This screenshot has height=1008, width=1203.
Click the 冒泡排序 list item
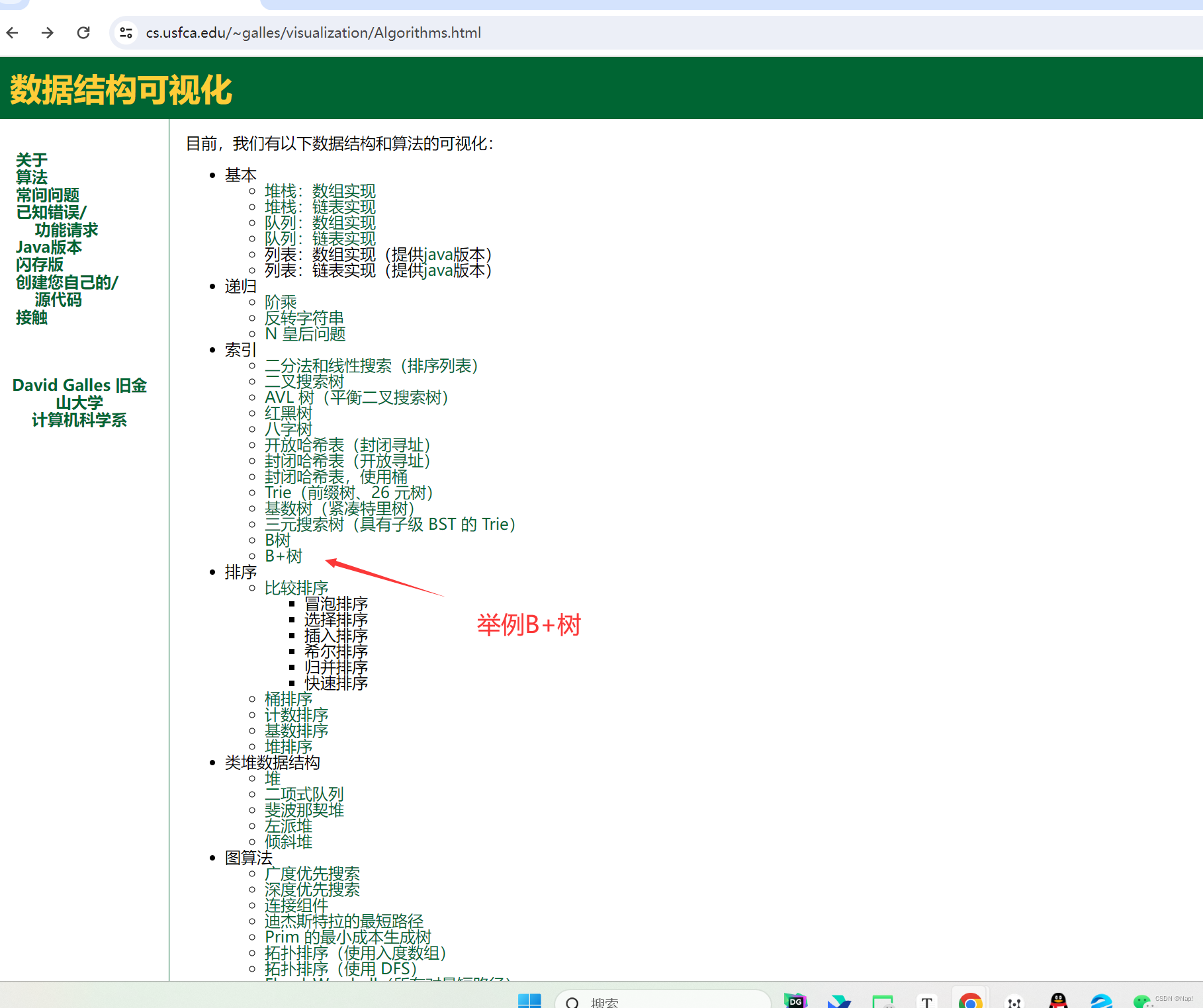336,604
